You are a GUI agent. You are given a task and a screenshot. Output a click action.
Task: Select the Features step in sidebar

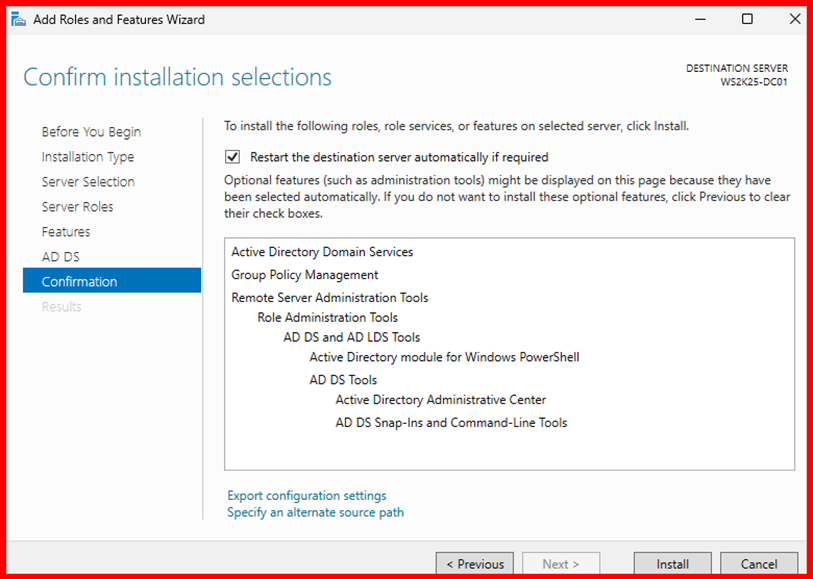point(66,232)
